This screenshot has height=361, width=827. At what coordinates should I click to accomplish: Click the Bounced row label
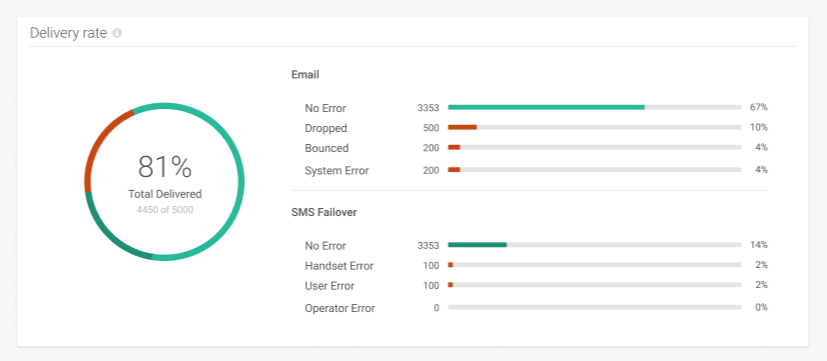(x=326, y=148)
